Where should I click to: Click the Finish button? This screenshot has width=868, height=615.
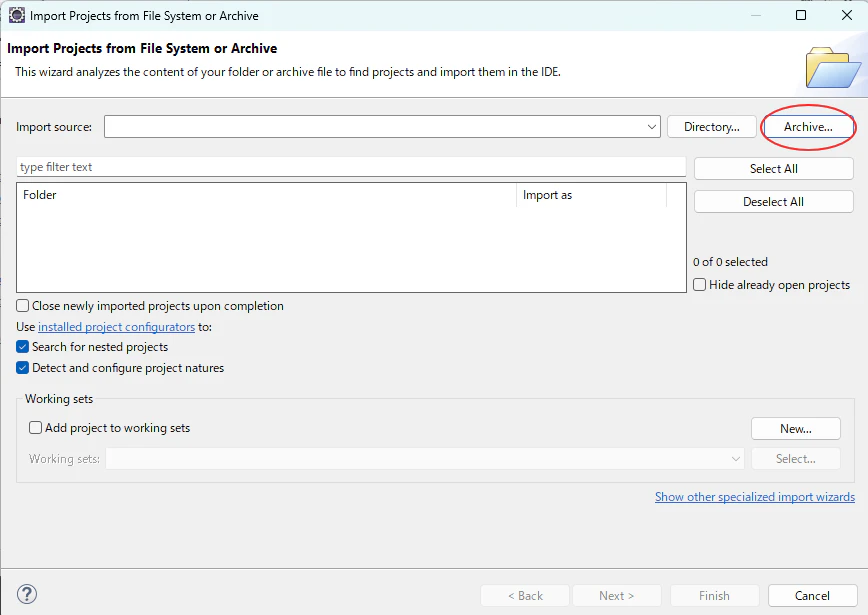(714, 596)
